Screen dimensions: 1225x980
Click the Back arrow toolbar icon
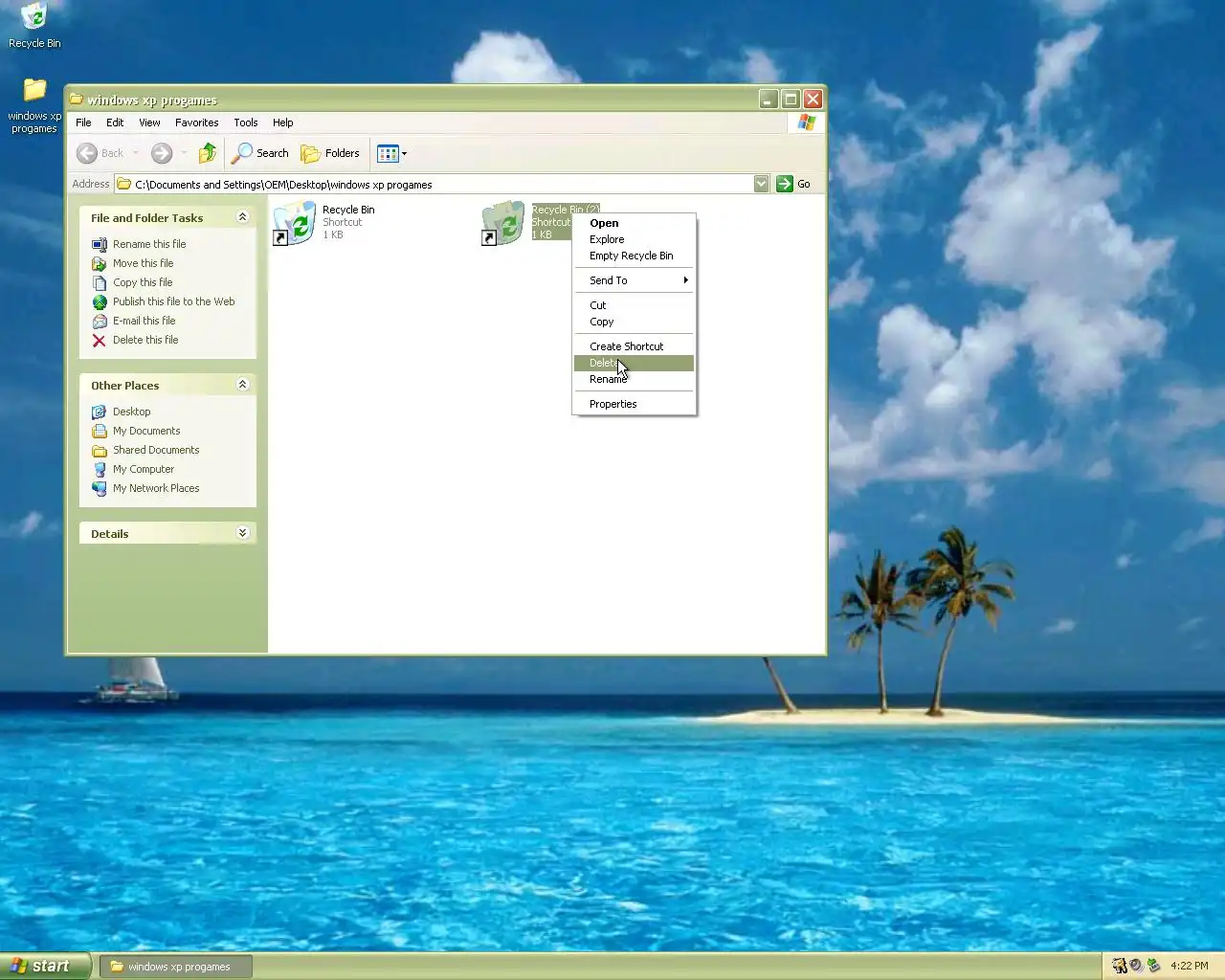tap(87, 153)
